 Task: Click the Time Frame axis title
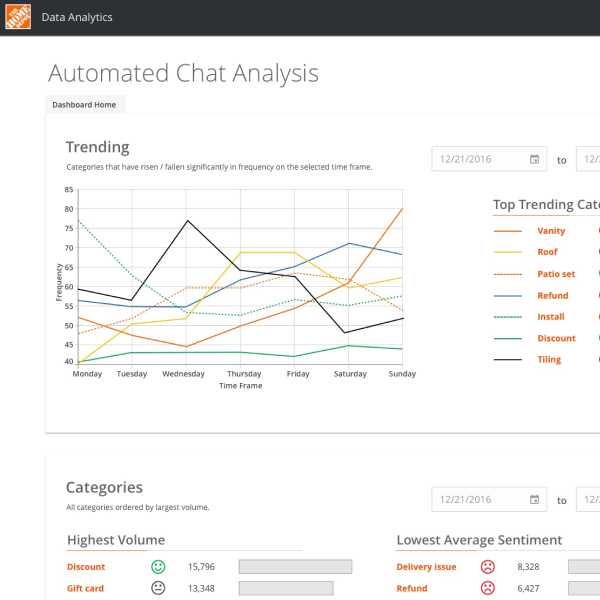coord(241,386)
